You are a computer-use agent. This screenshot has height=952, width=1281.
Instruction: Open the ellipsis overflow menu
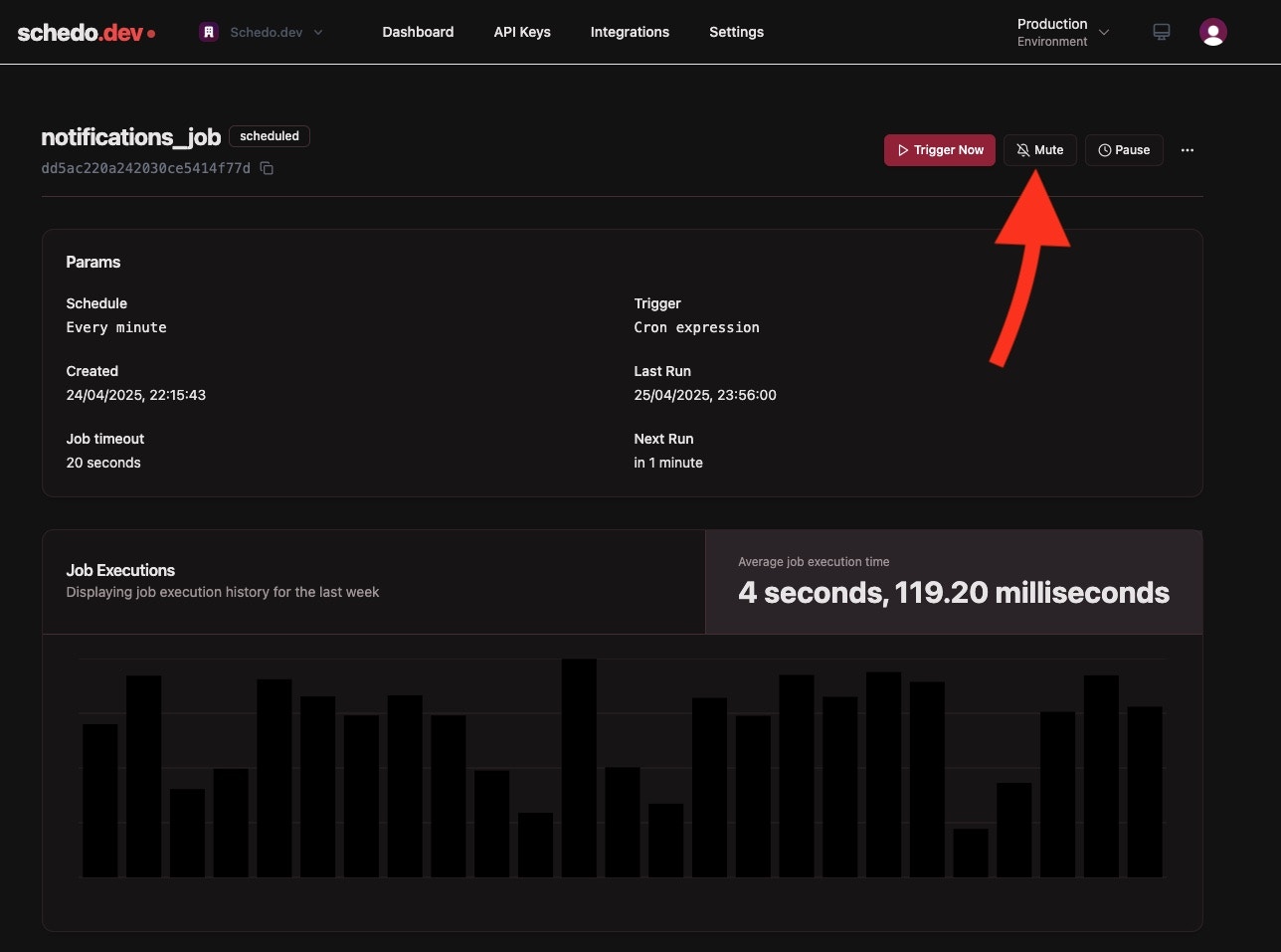1188,149
